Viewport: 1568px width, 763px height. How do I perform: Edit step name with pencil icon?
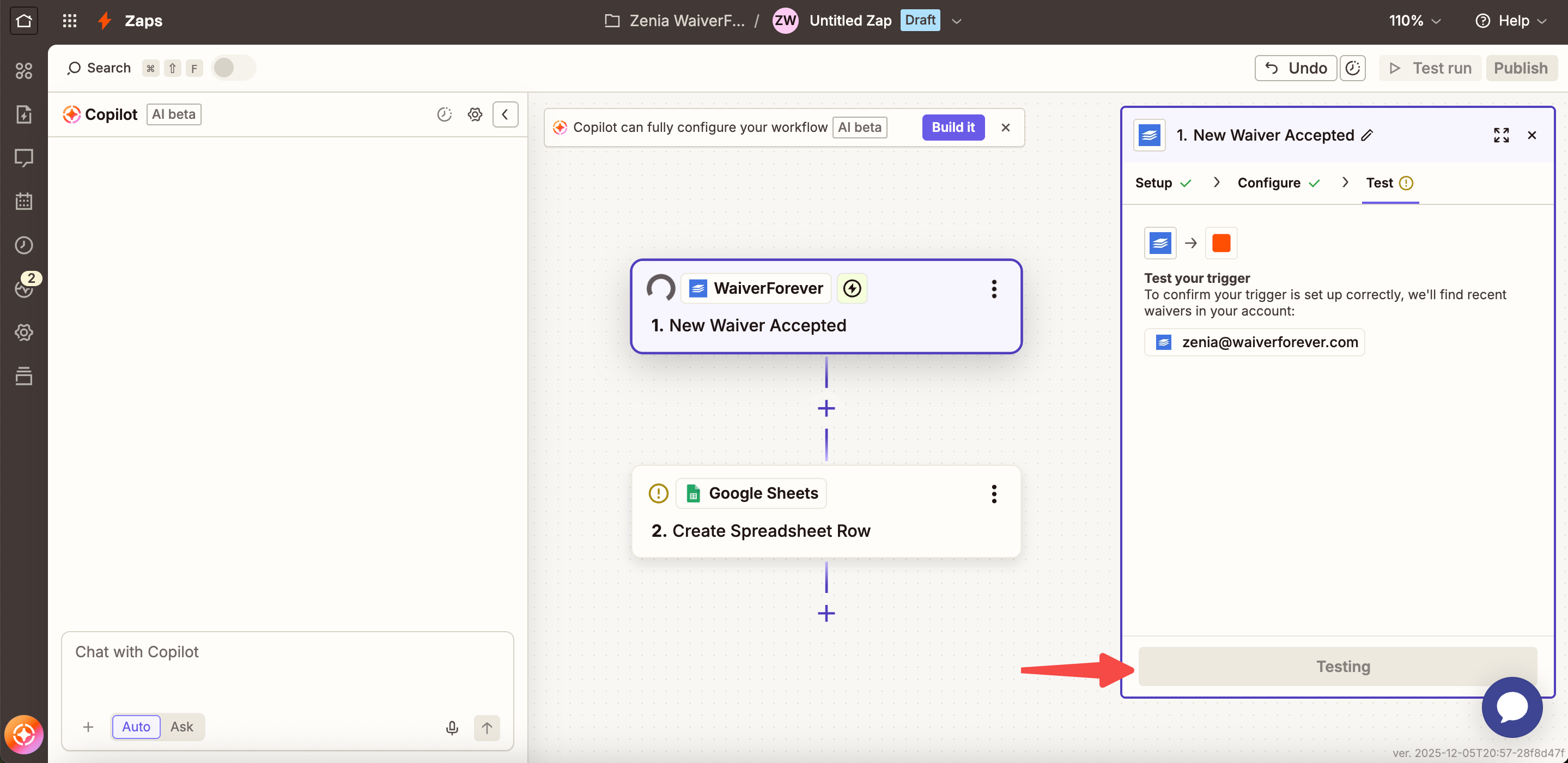[1367, 135]
